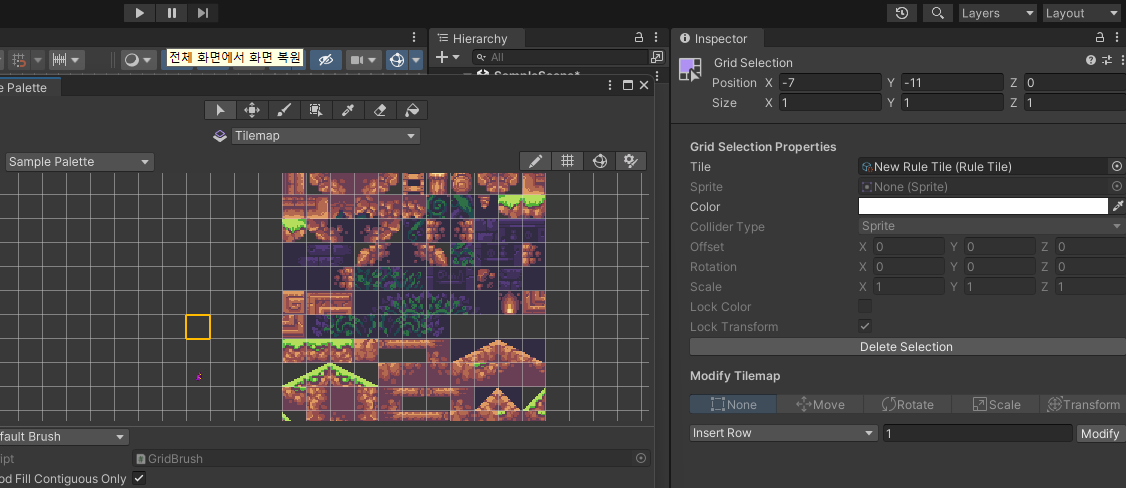
Task: Click the Move selection tool in palette toolbar
Action: click(x=252, y=110)
